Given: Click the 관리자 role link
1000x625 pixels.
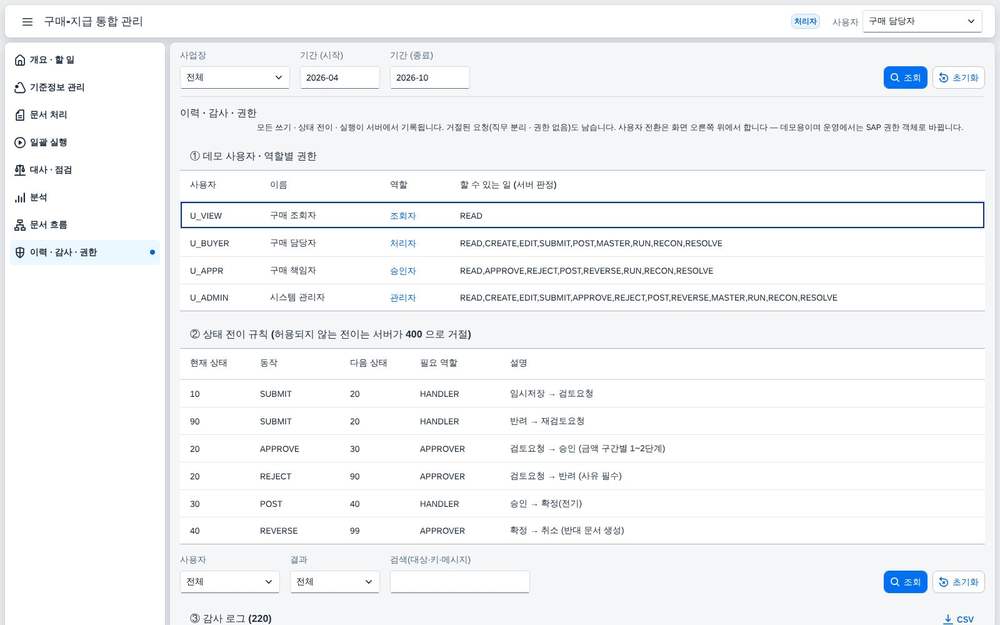Looking at the screenshot, I should (x=402, y=297).
